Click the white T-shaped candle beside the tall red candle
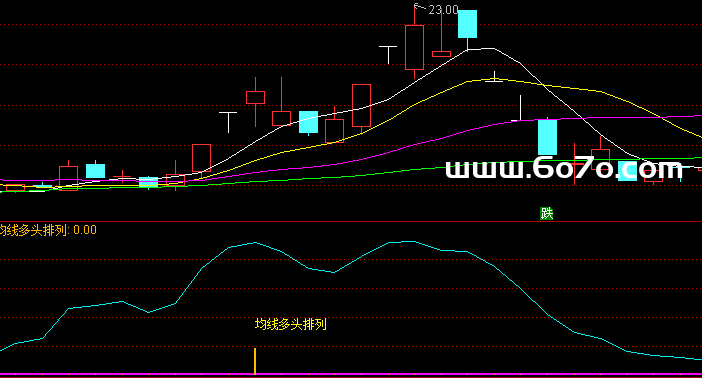Image resolution: width=702 pixels, height=378 pixels. (388, 55)
